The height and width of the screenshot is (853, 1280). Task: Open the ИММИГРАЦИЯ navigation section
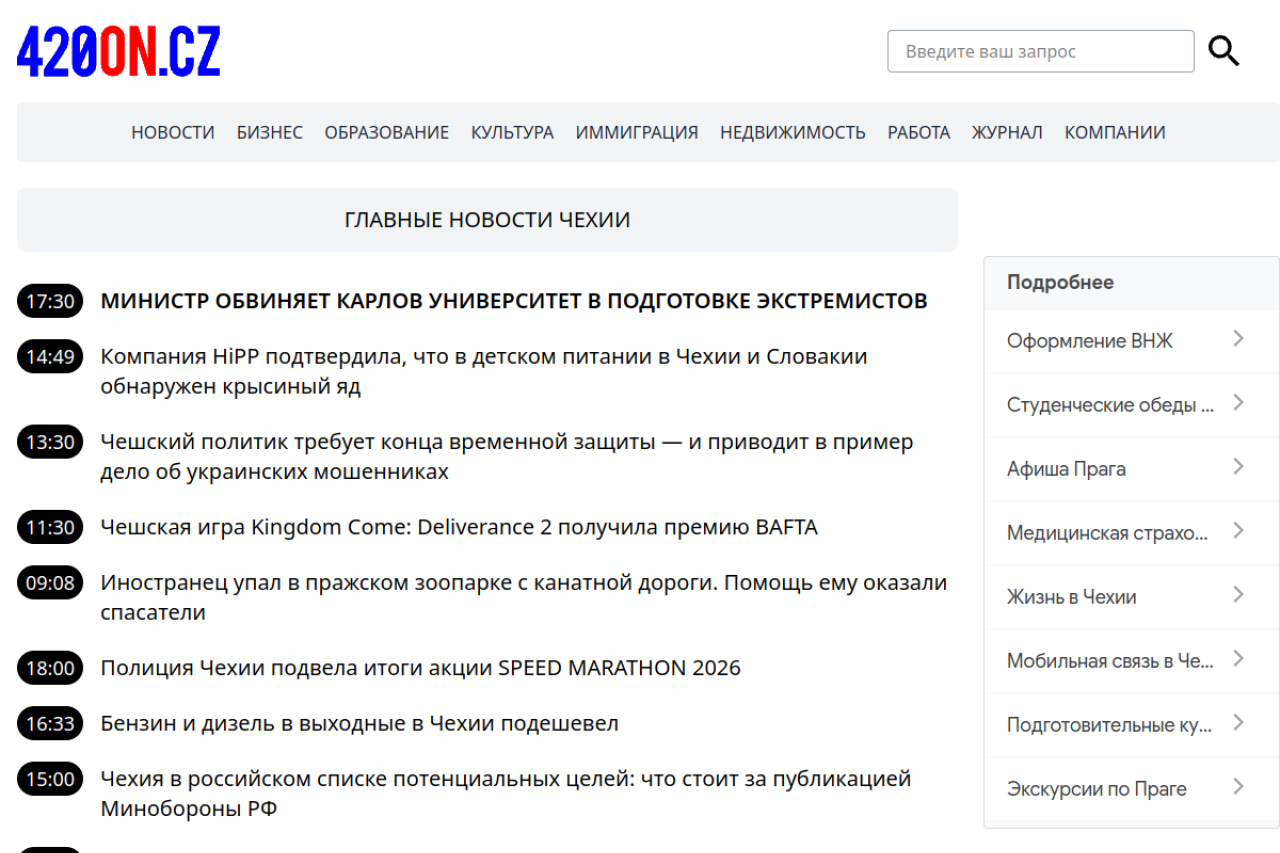(636, 132)
